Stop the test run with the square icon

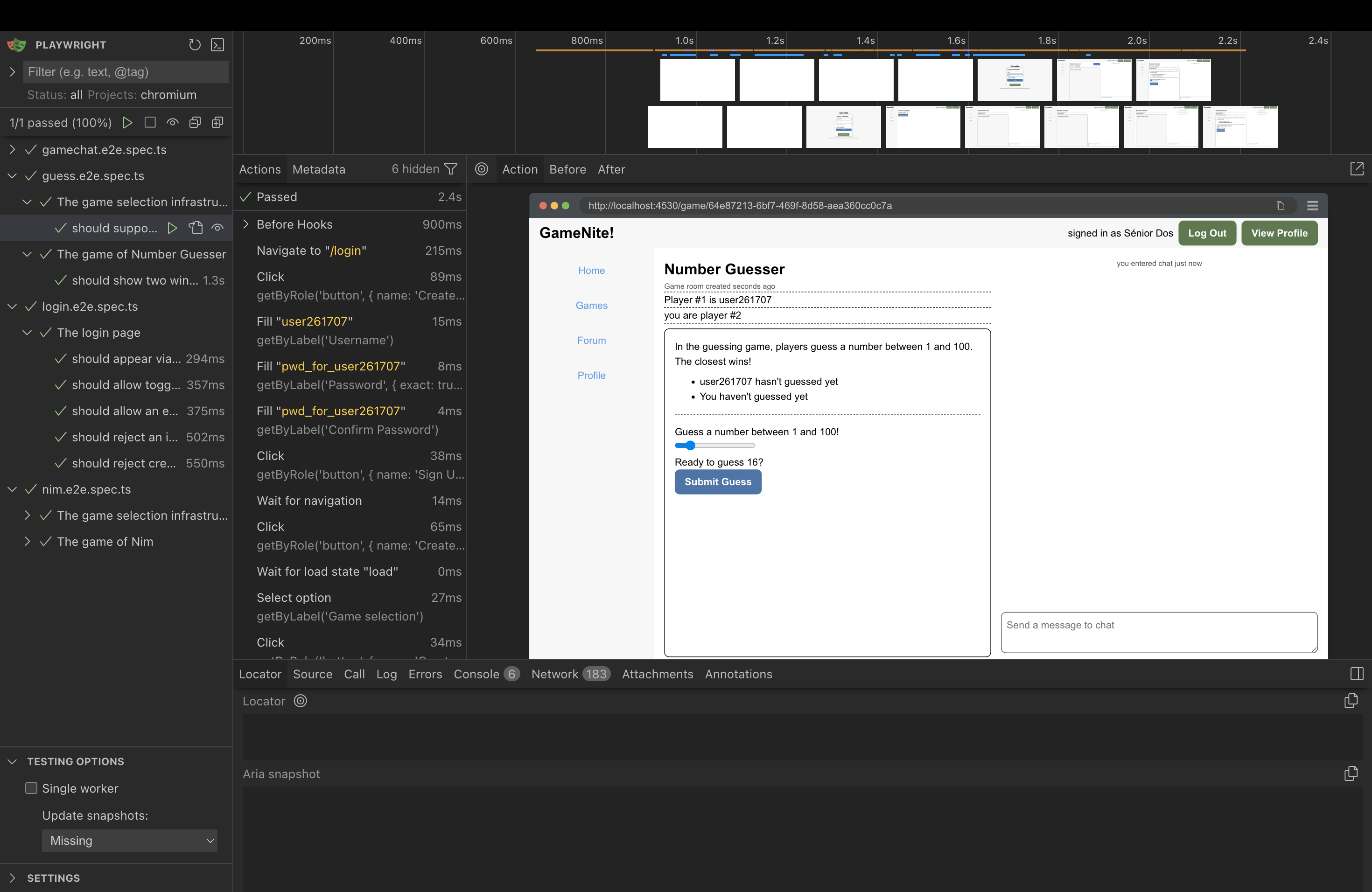pyautogui.click(x=150, y=122)
